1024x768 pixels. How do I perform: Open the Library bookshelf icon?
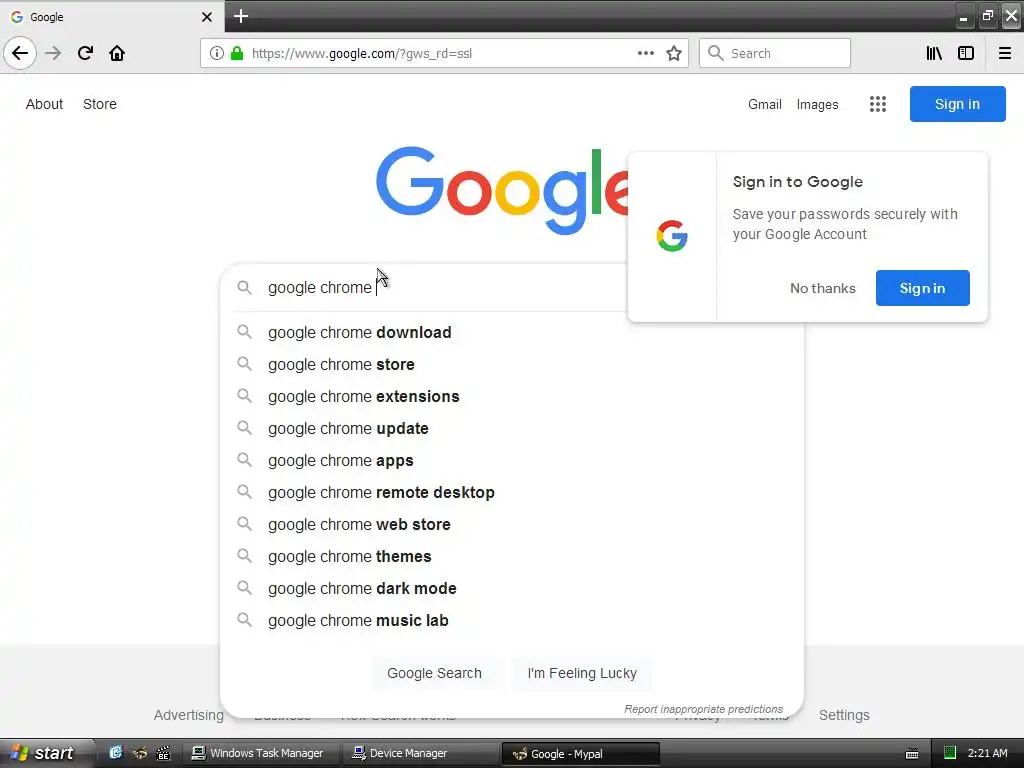(x=934, y=53)
